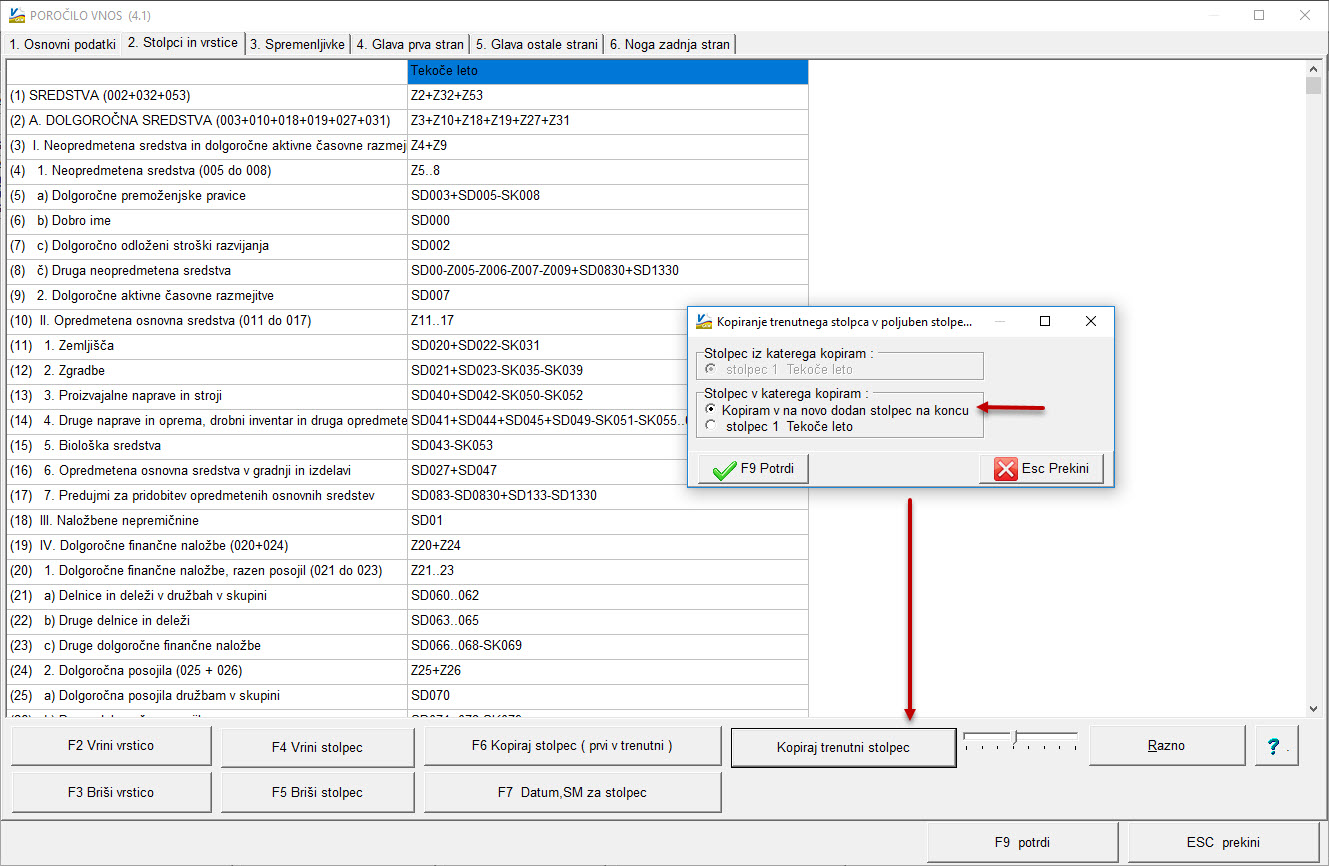Select the 'Tekoče leto' column header
Screen dimensions: 1329x866
608,72
